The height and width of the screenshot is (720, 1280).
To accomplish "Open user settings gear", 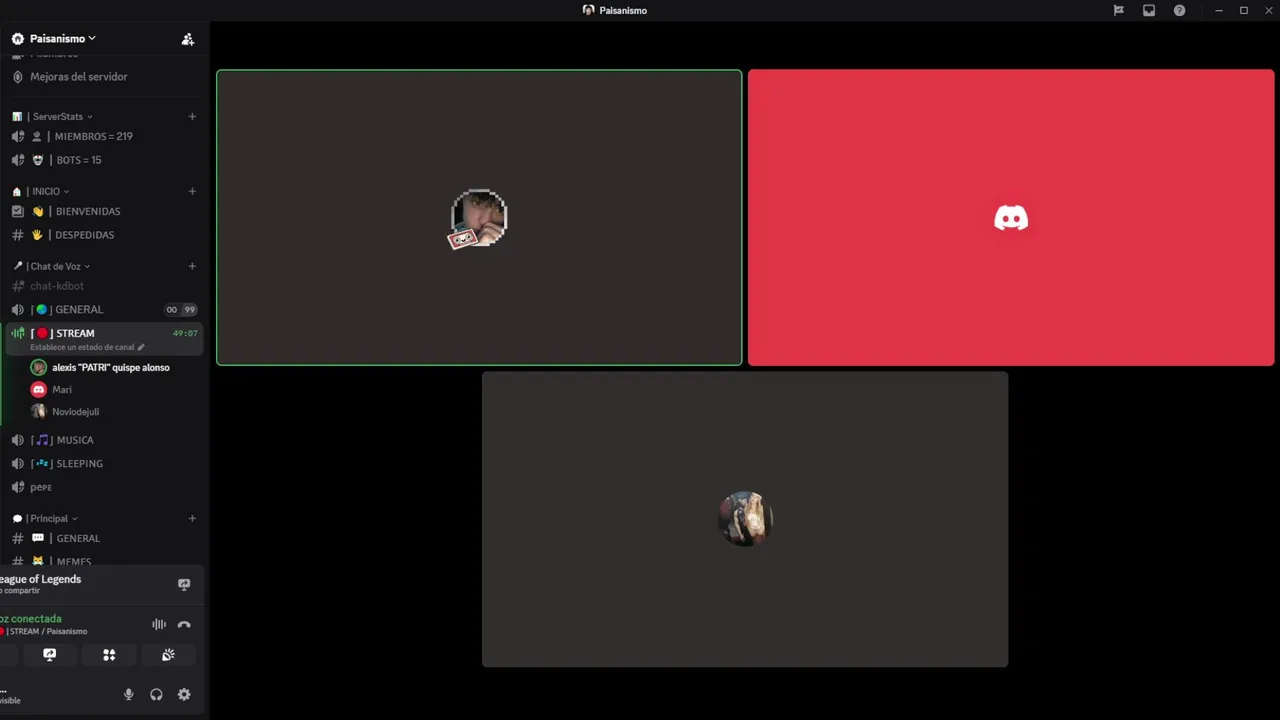I will pyautogui.click(x=184, y=695).
